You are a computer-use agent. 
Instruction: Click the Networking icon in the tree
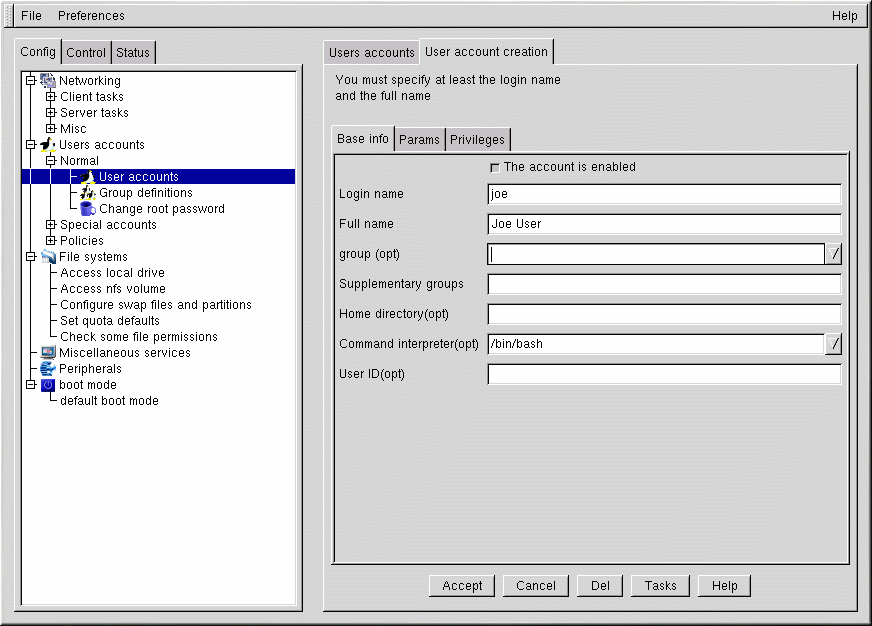point(48,81)
